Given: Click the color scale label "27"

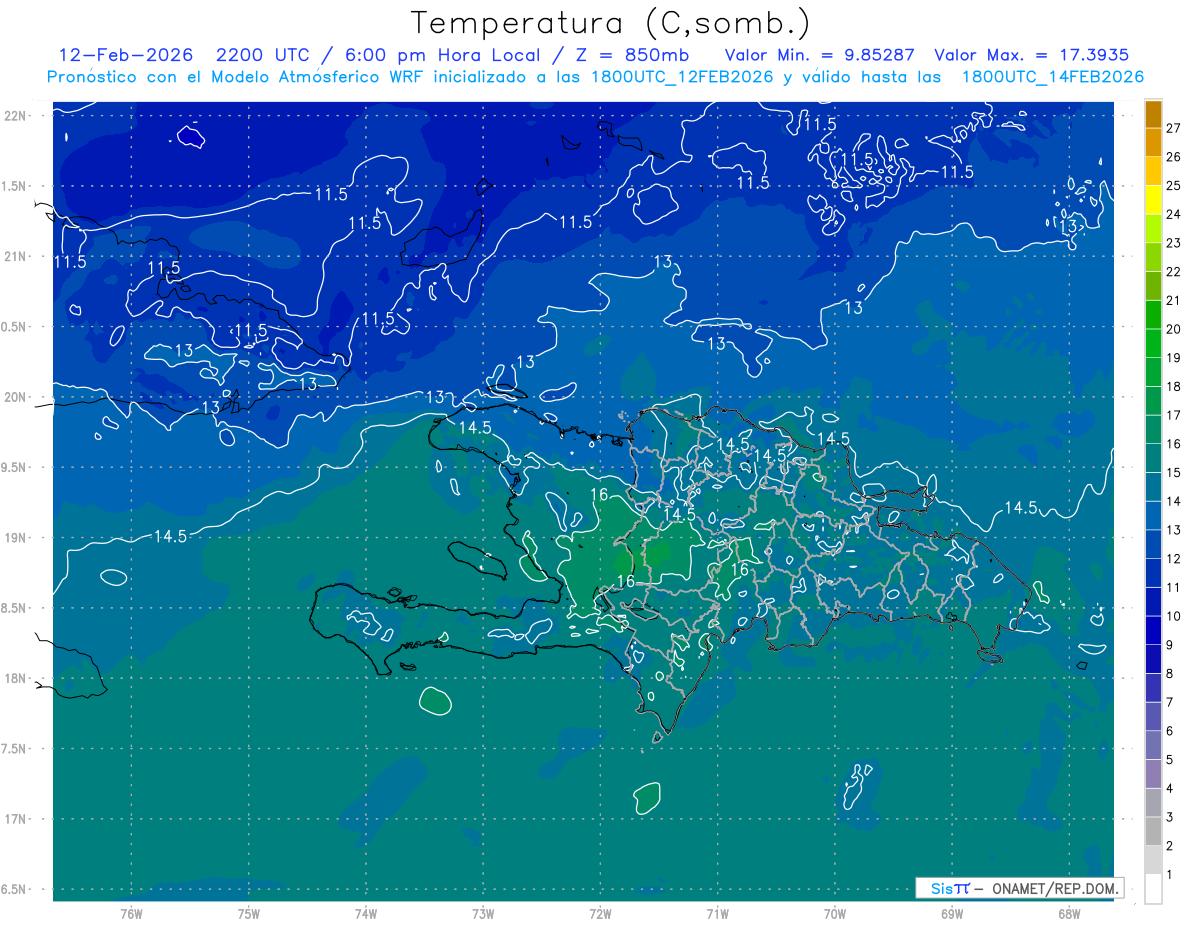Looking at the screenshot, I should (1174, 128).
